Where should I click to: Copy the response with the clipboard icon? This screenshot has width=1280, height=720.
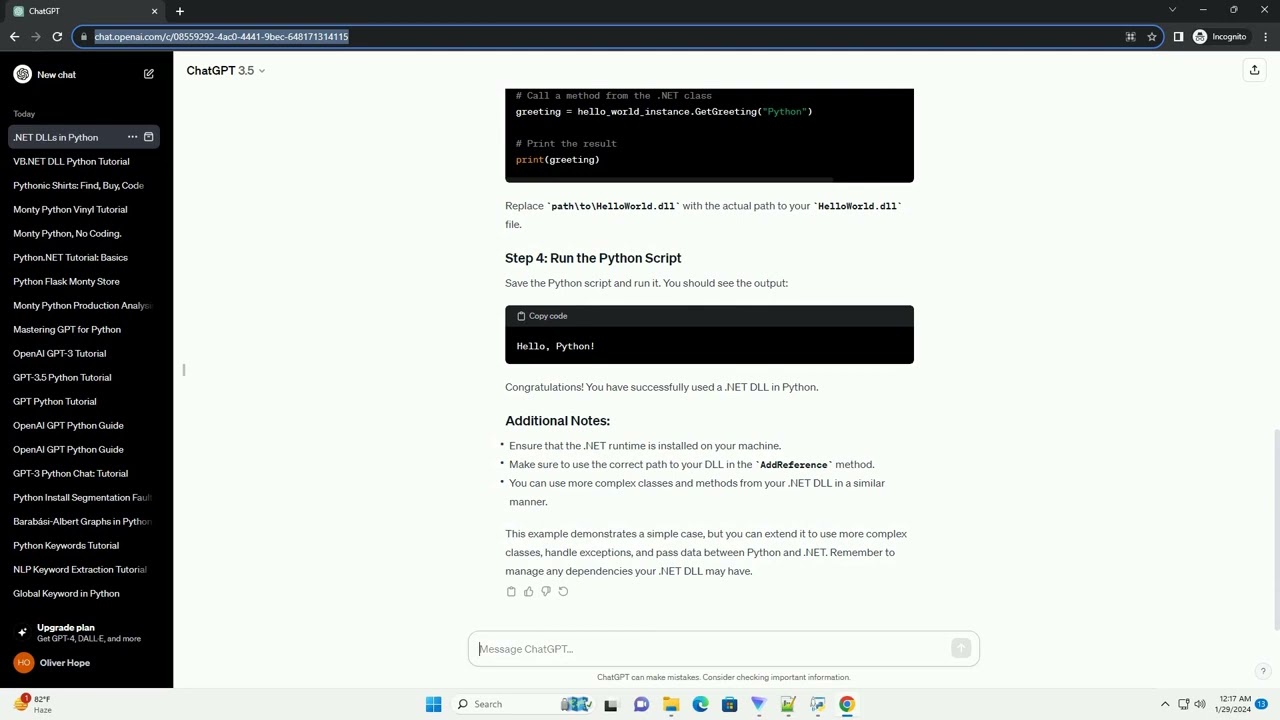(511, 592)
